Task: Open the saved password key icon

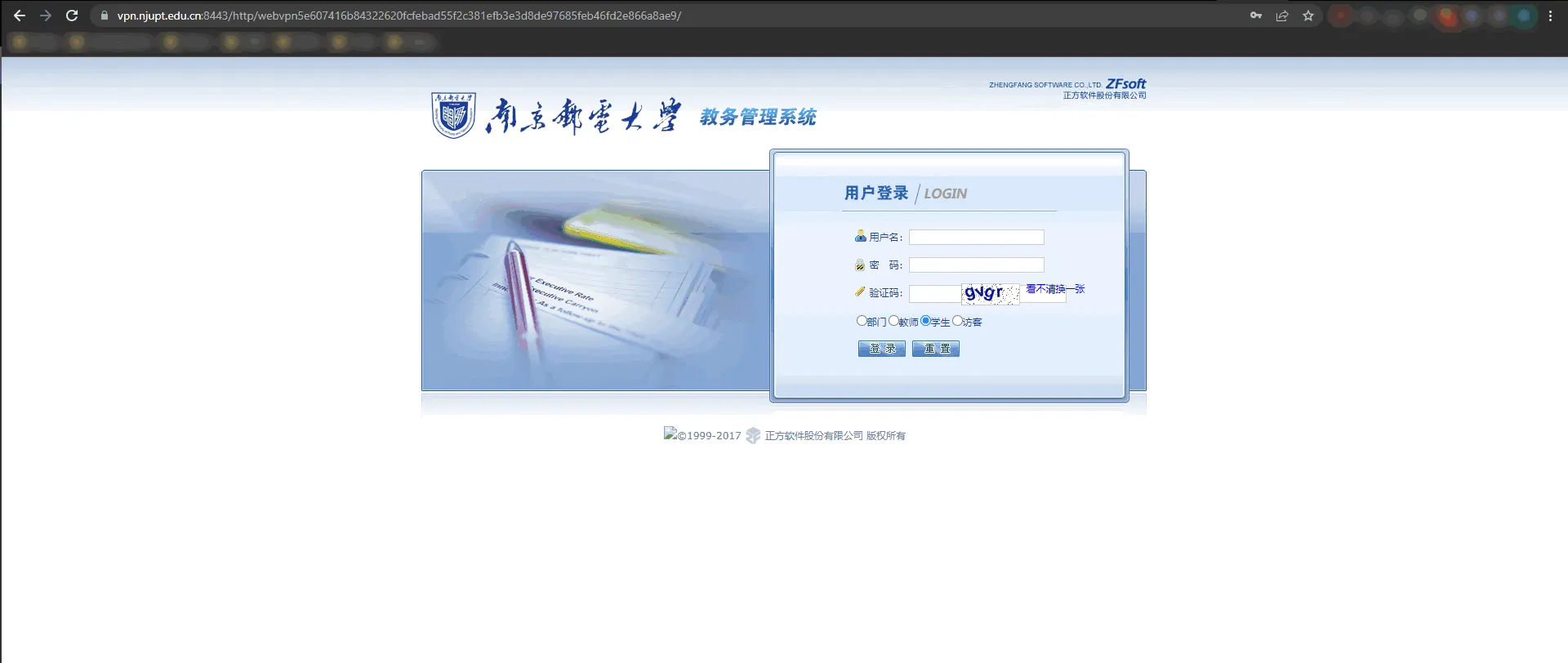Action: tap(1256, 16)
